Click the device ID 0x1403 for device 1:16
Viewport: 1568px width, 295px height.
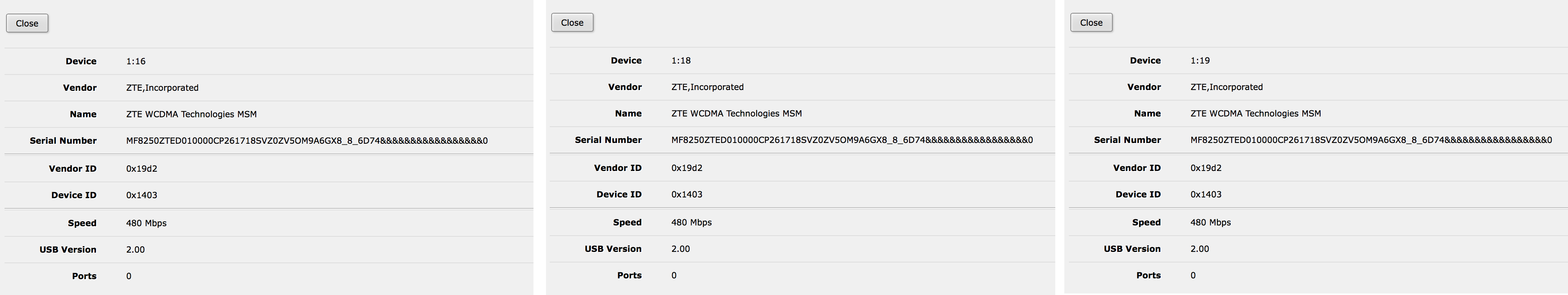point(141,196)
